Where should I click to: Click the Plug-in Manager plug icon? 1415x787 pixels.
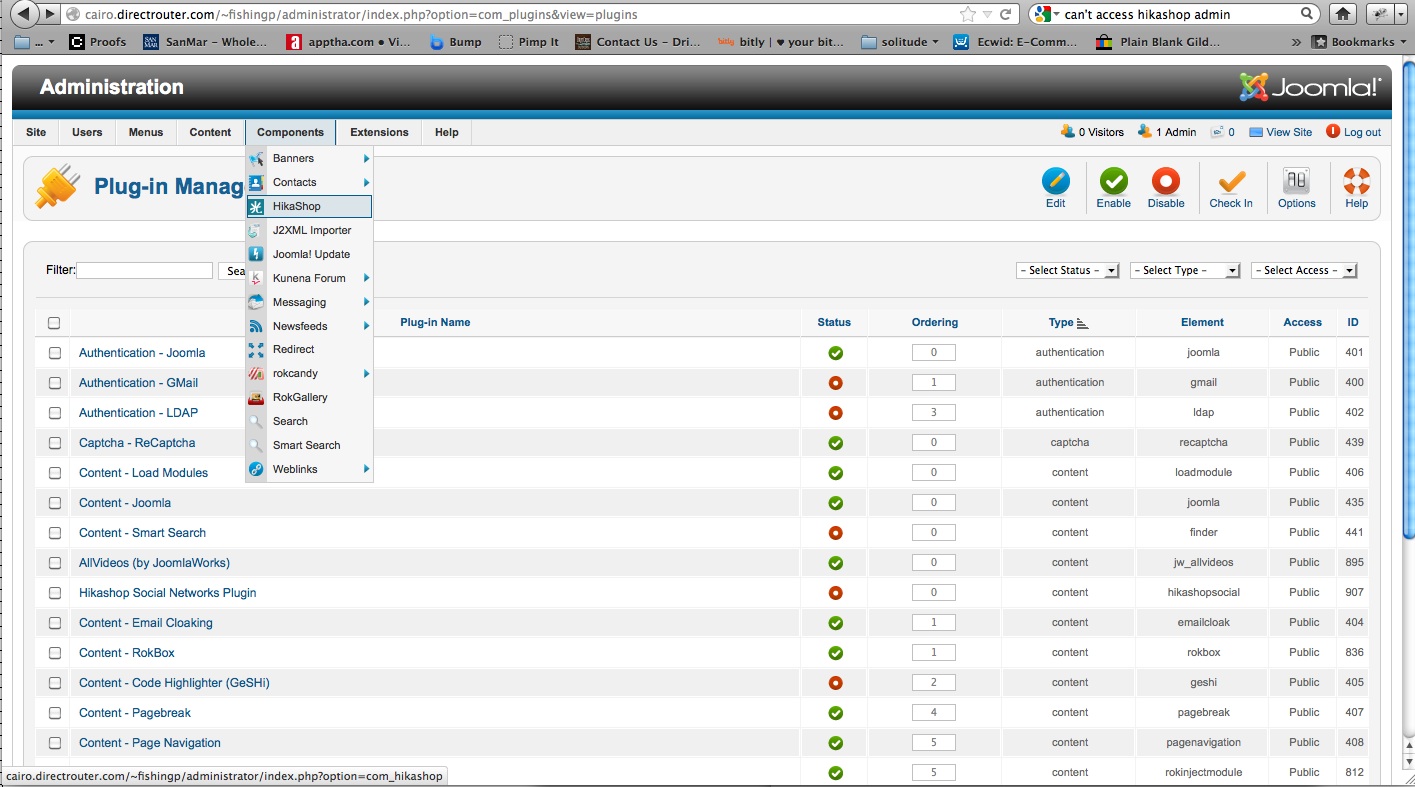pos(57,186)
